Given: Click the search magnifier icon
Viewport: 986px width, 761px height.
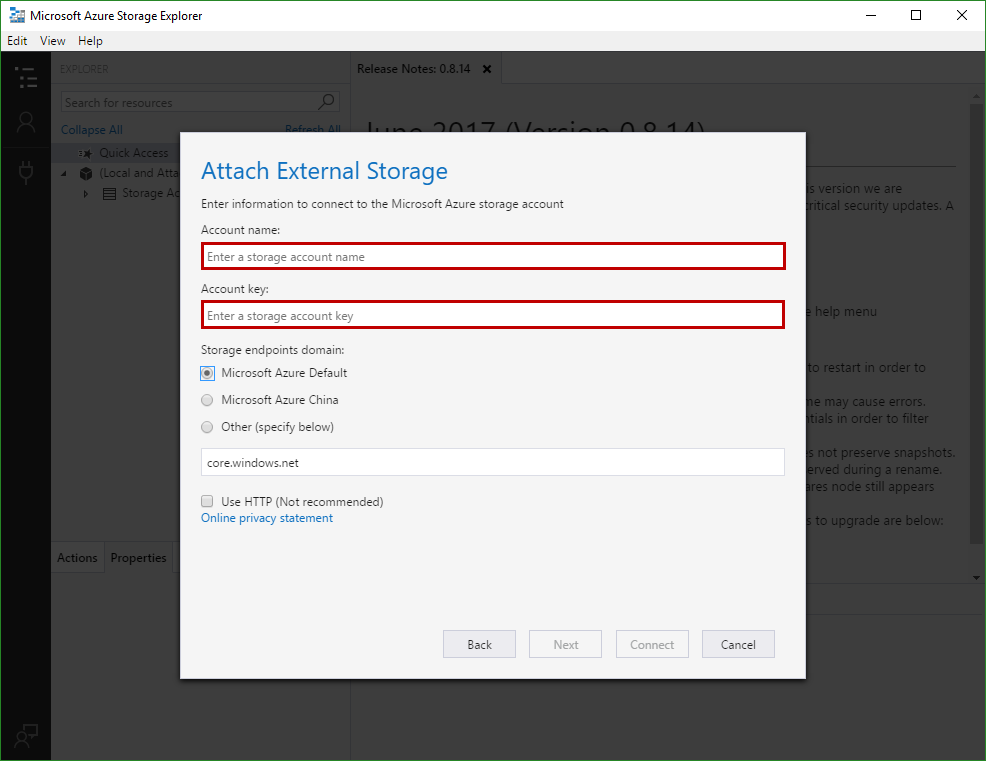Looking at the screenshot, I should click(327, 102).
